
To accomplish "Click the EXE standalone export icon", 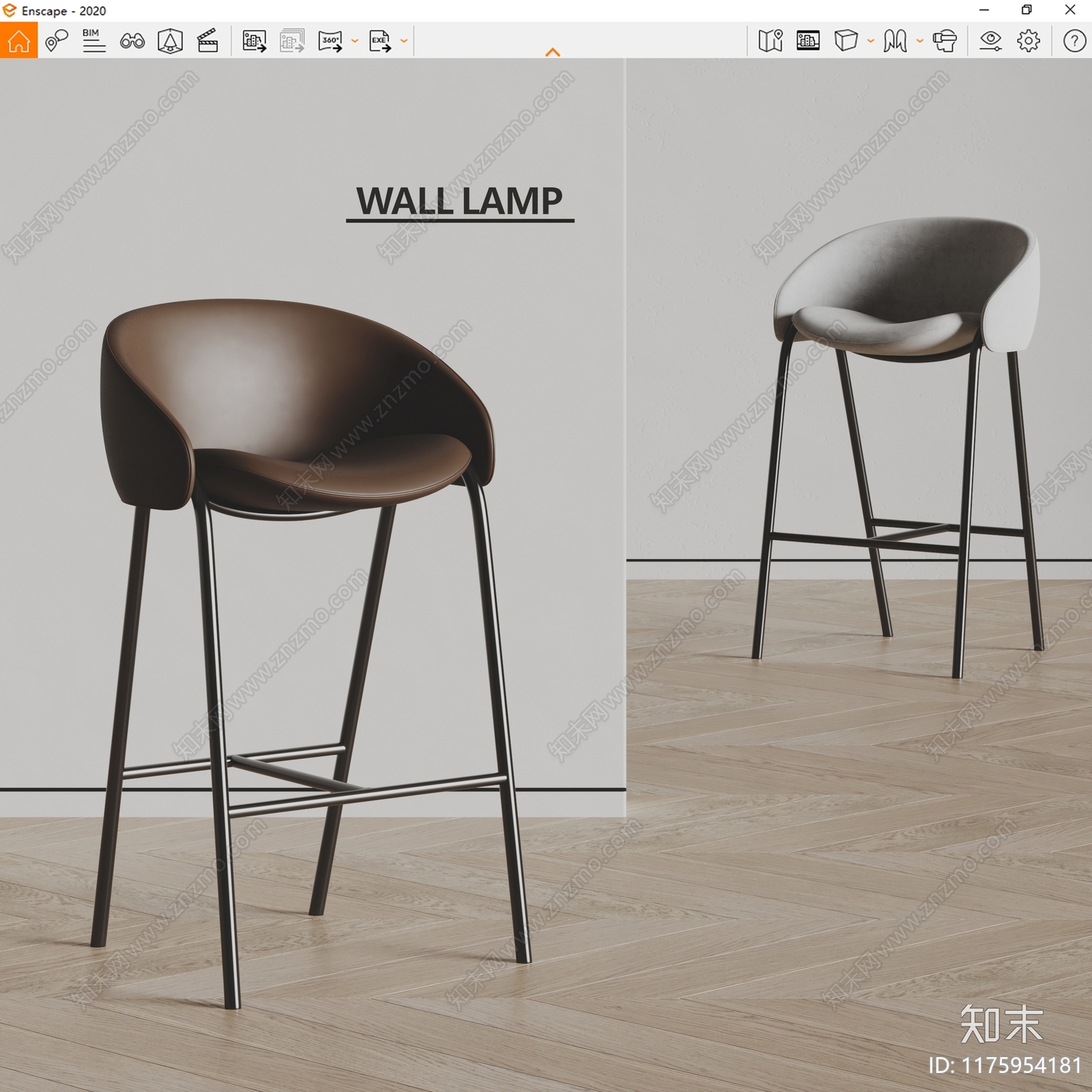I will [x=380, y=41].
